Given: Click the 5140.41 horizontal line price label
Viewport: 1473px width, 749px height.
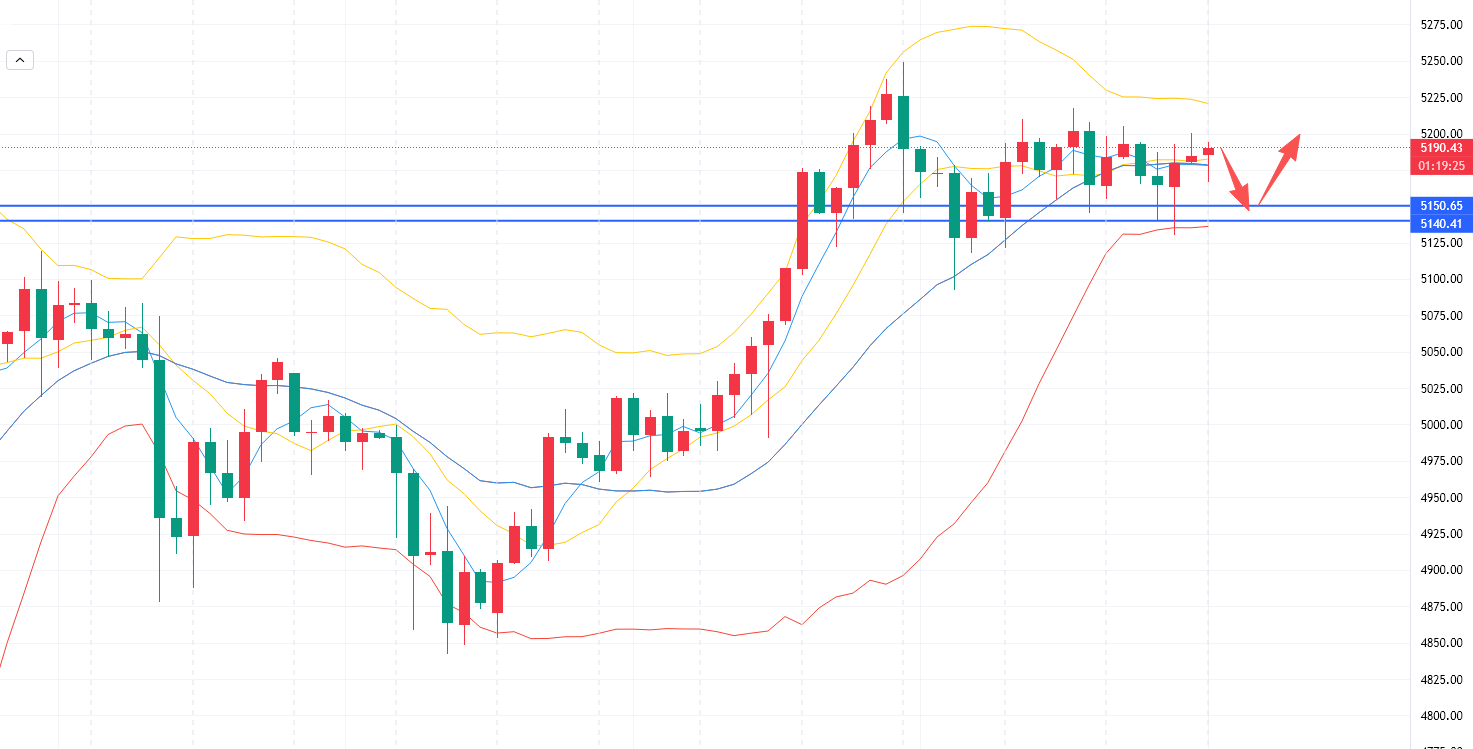Looking at the screenshot, I should tap(1440, 223).
